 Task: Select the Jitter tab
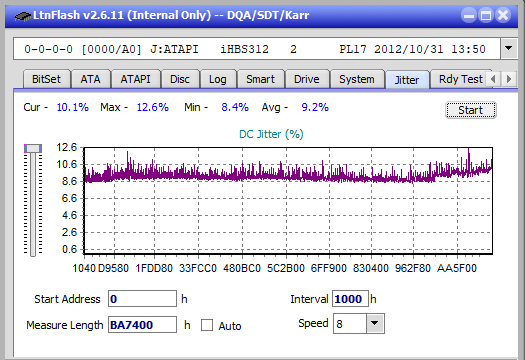tap(407, 80)
